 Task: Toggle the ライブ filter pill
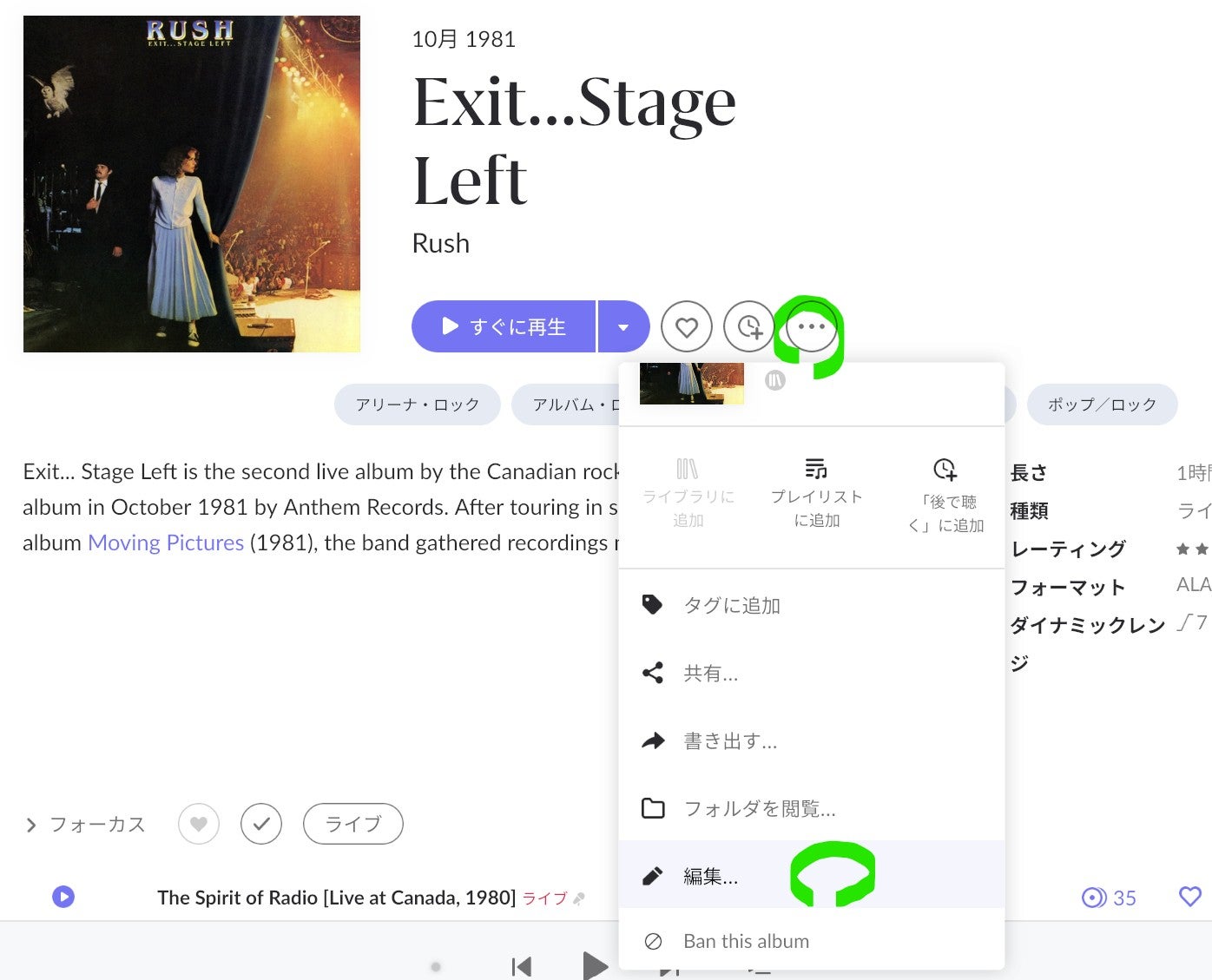click(352, 824)
